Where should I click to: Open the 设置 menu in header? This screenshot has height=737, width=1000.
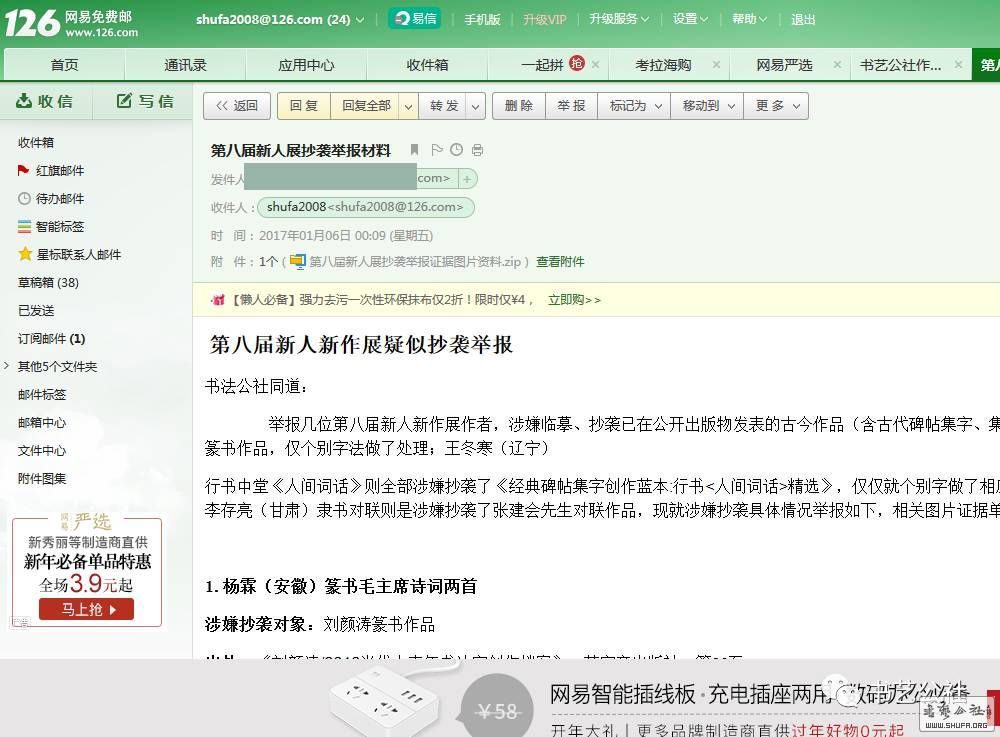pos(690,19)
